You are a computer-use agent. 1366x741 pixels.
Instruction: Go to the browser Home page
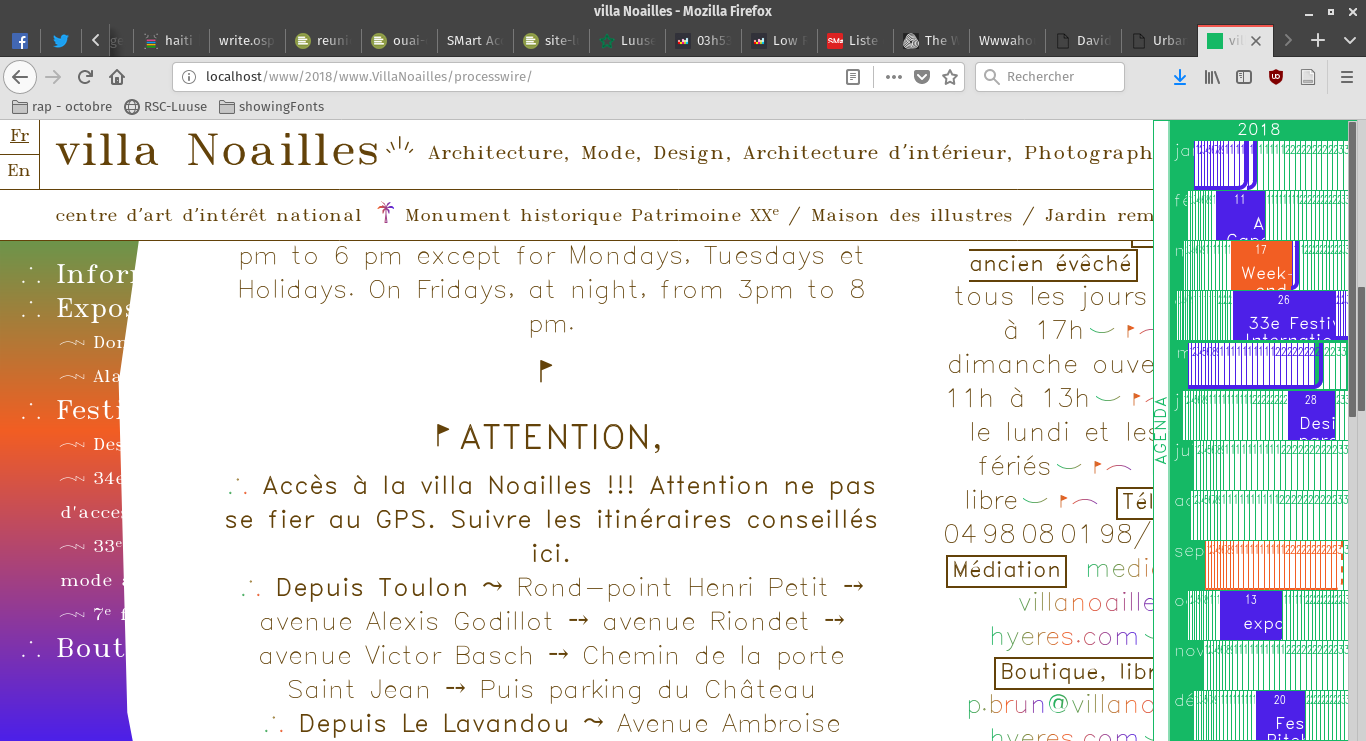tap(117, 77)
